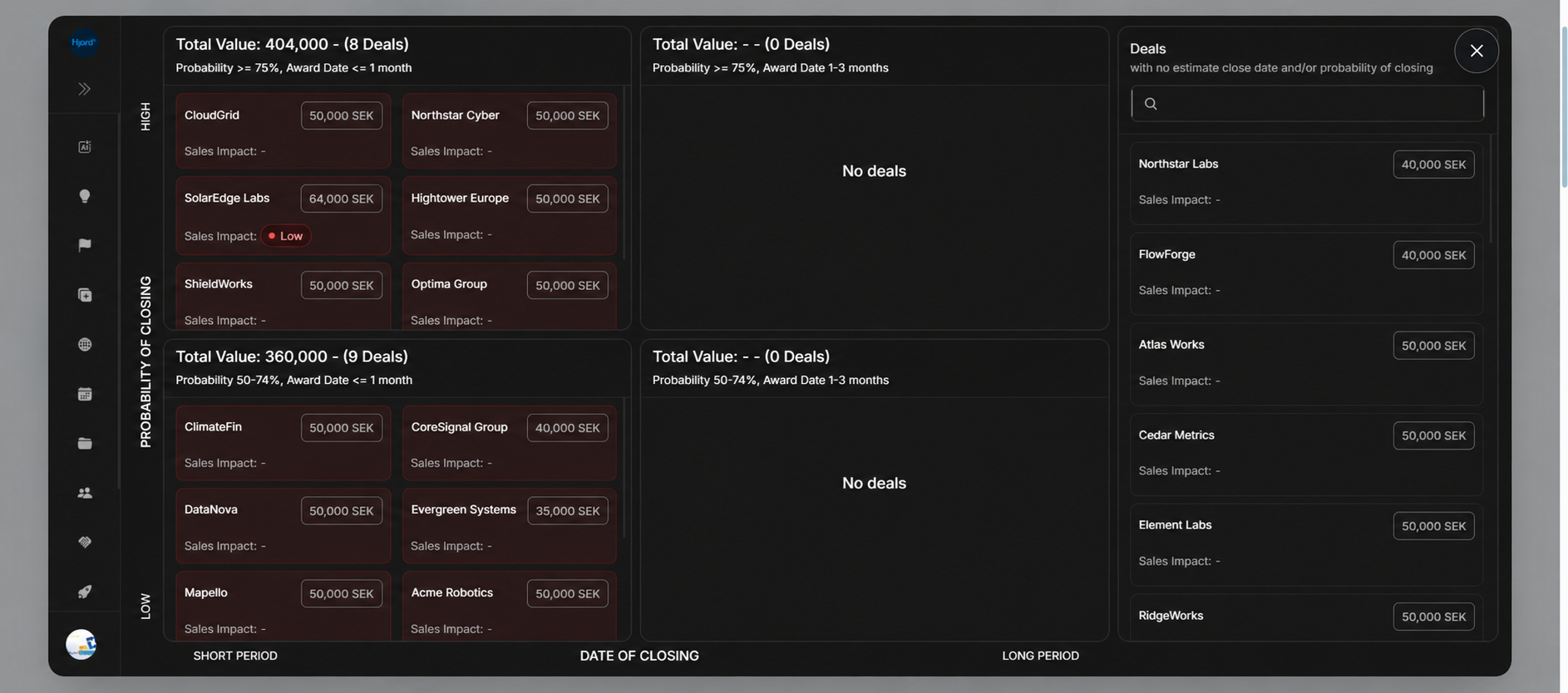The image size is (1568, 693).
Task: Select the Acme Robotics deal card
Action: click(510, 606)
